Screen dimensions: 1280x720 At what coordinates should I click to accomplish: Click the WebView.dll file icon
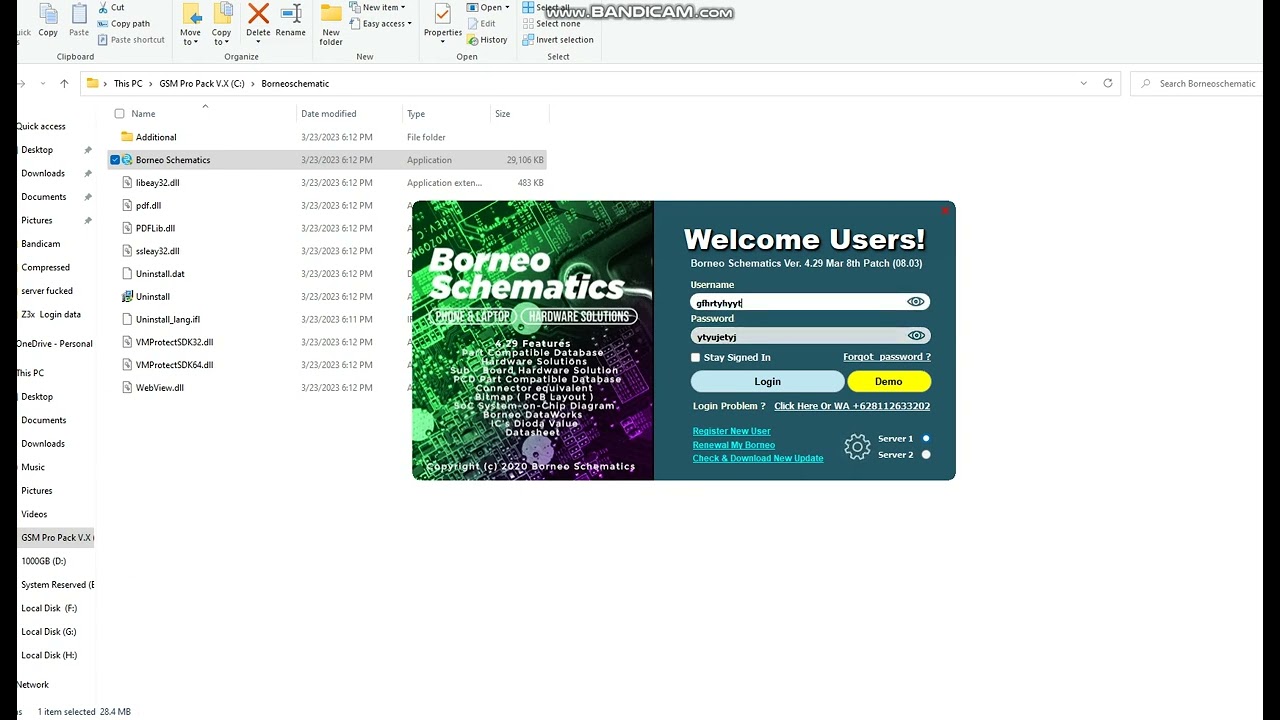click(x=127, y=387)
